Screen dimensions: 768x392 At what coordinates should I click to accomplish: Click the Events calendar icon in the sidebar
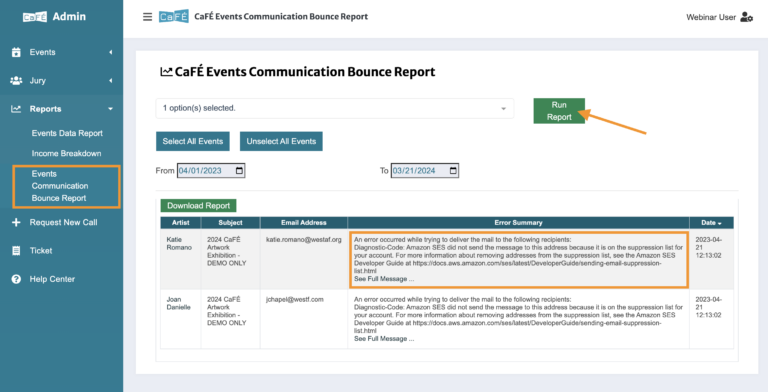coord(16,52)
